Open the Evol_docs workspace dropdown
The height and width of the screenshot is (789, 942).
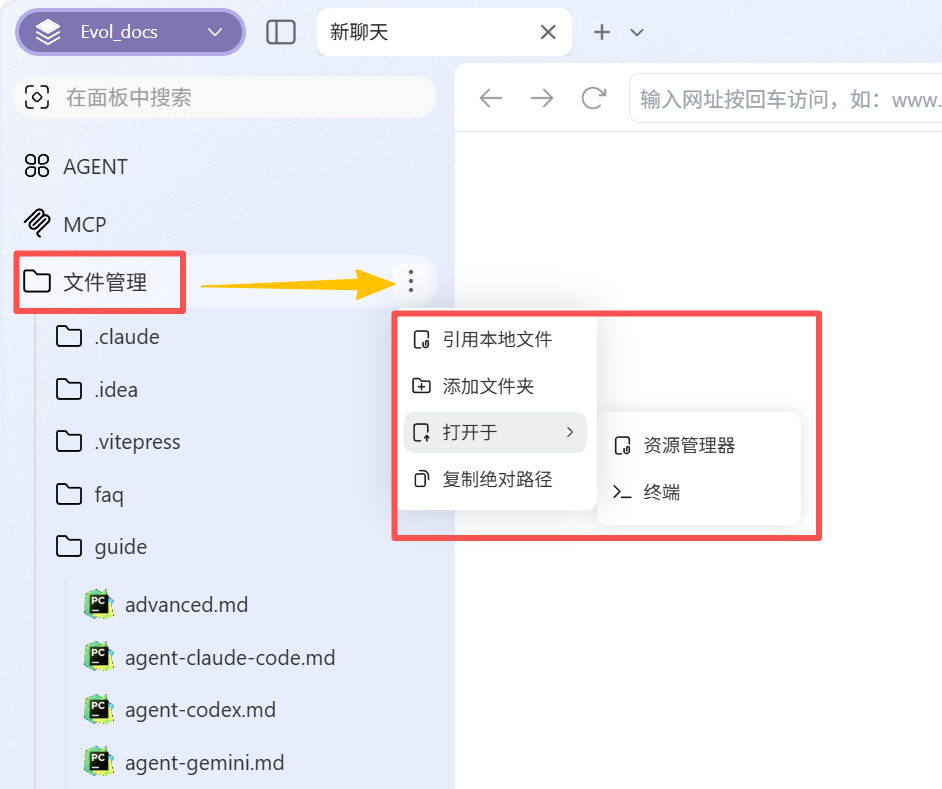[130, 32]
